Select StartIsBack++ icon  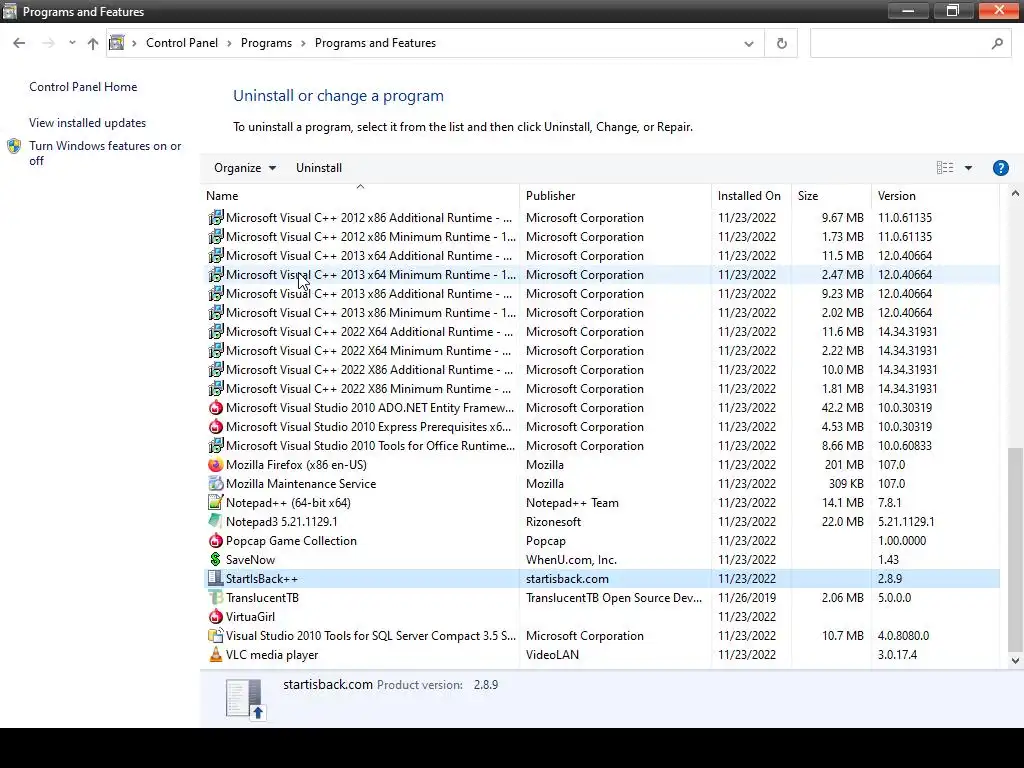coord(216,579)
